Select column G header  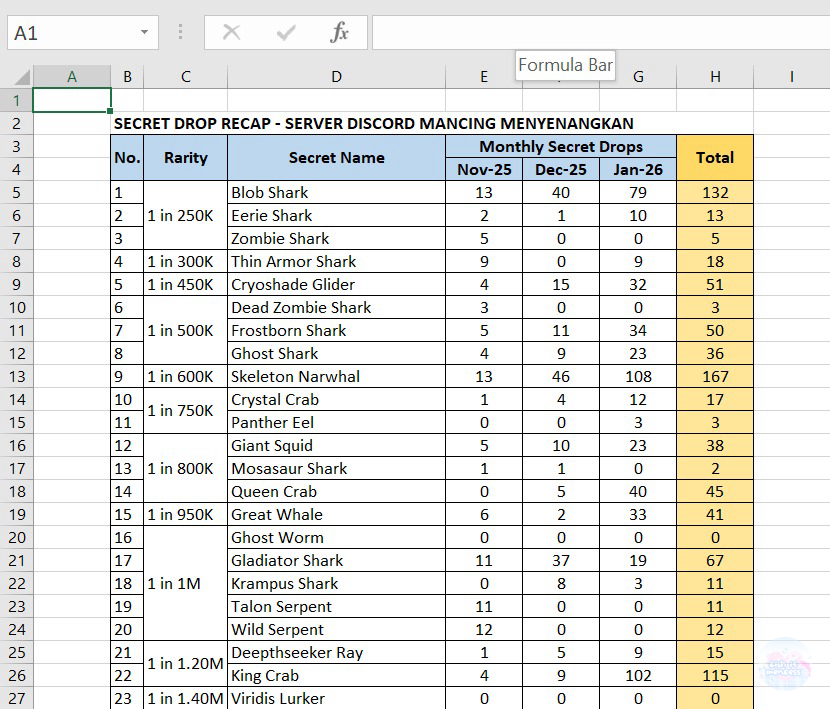click(x=638, y=77)
